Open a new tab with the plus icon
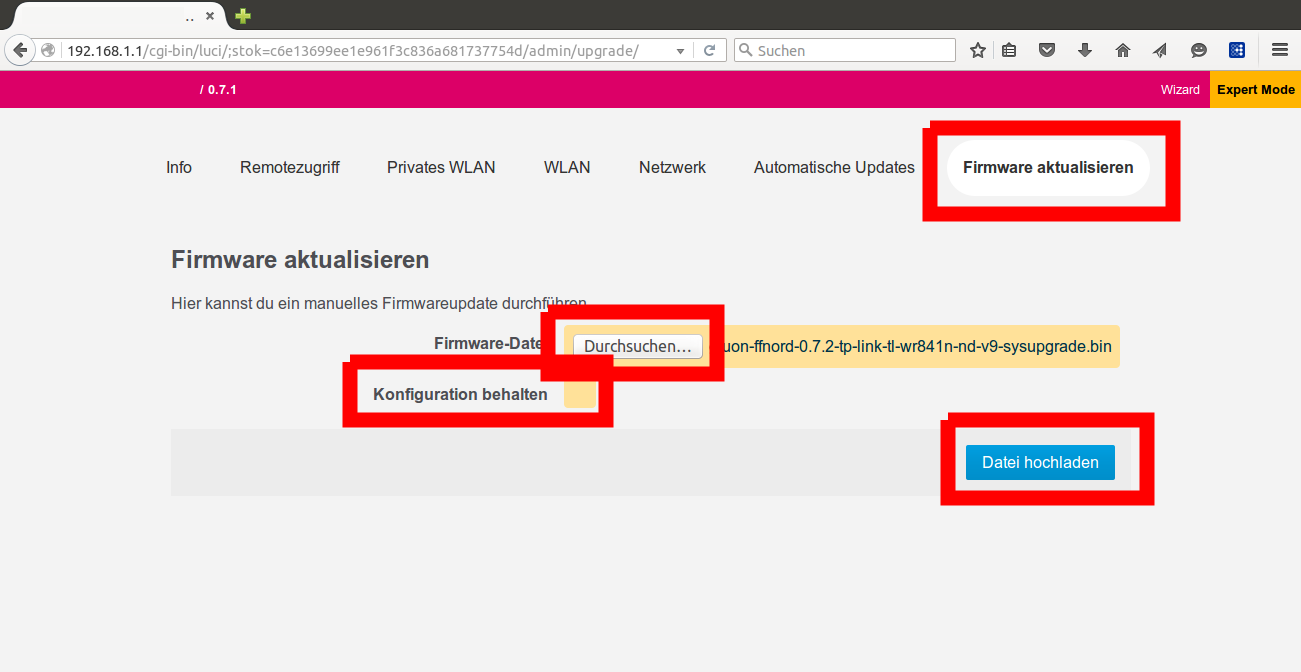Screen dimensions: 1301x672 point(243,16)
